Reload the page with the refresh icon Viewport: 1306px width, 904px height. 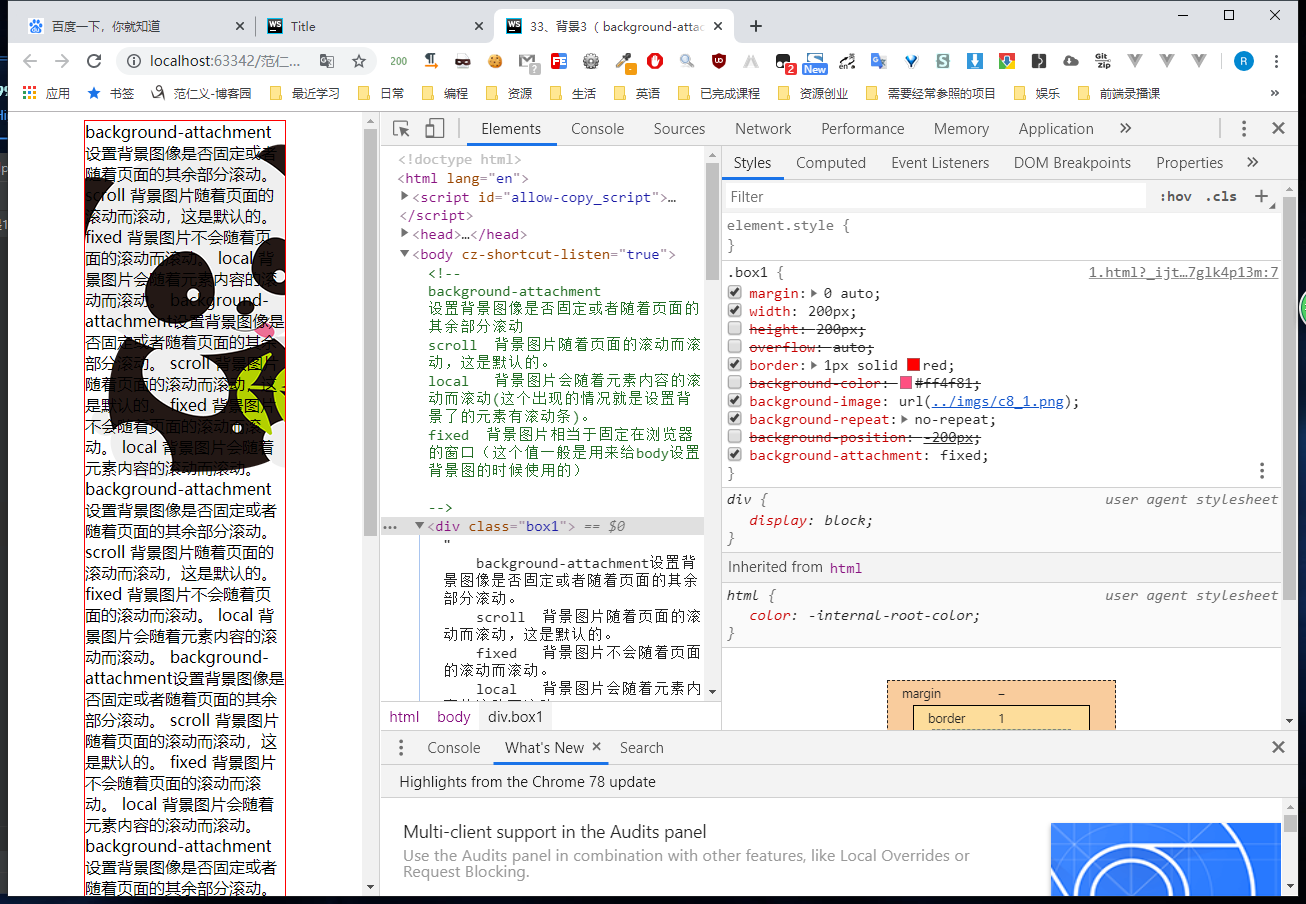(94, 61)
